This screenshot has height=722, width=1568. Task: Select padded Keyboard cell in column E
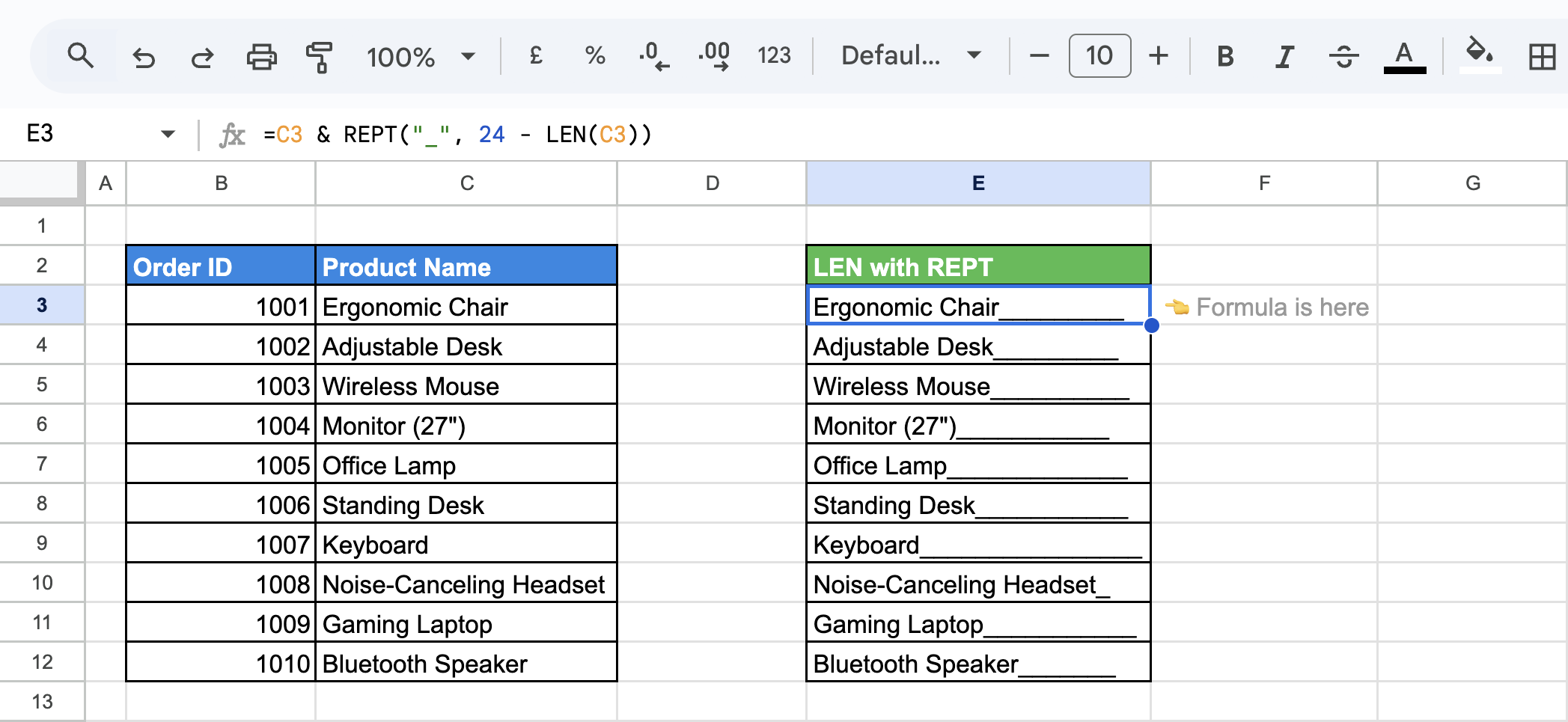pos(978,543)
